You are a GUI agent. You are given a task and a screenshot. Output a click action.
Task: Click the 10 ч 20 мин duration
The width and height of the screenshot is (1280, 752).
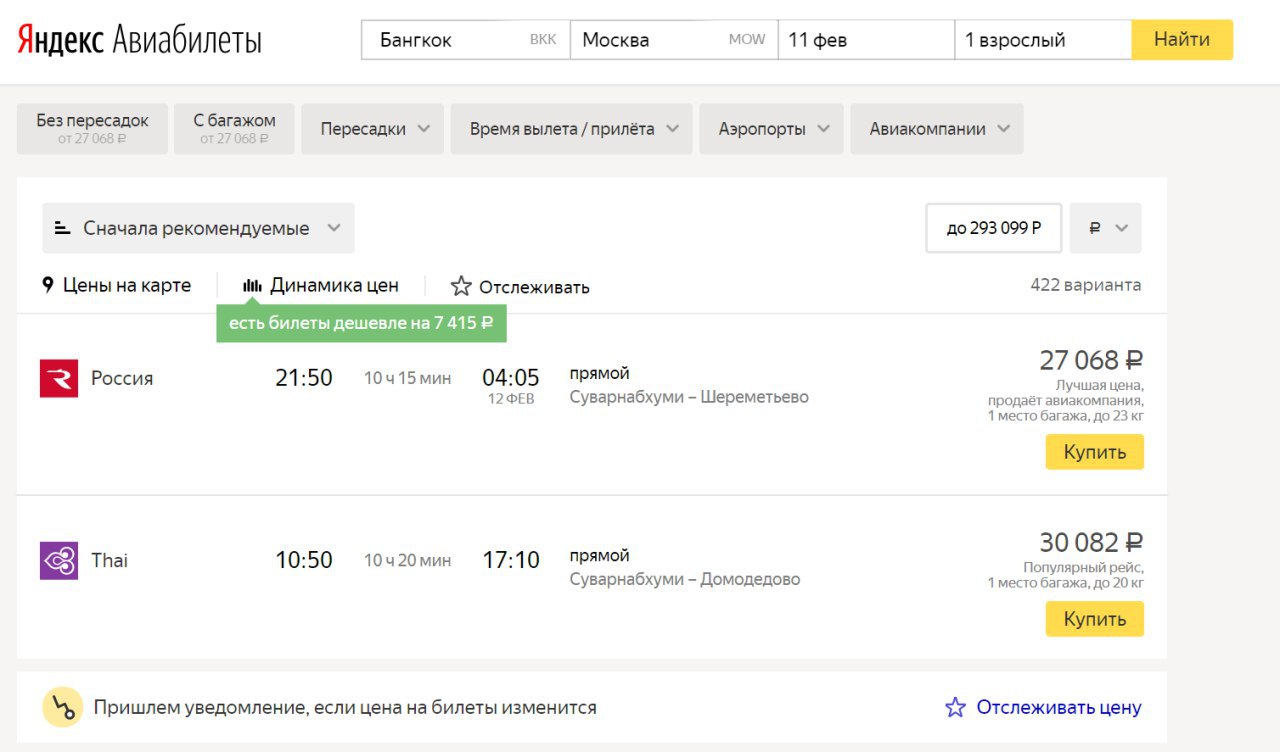(x=407, y=560)
